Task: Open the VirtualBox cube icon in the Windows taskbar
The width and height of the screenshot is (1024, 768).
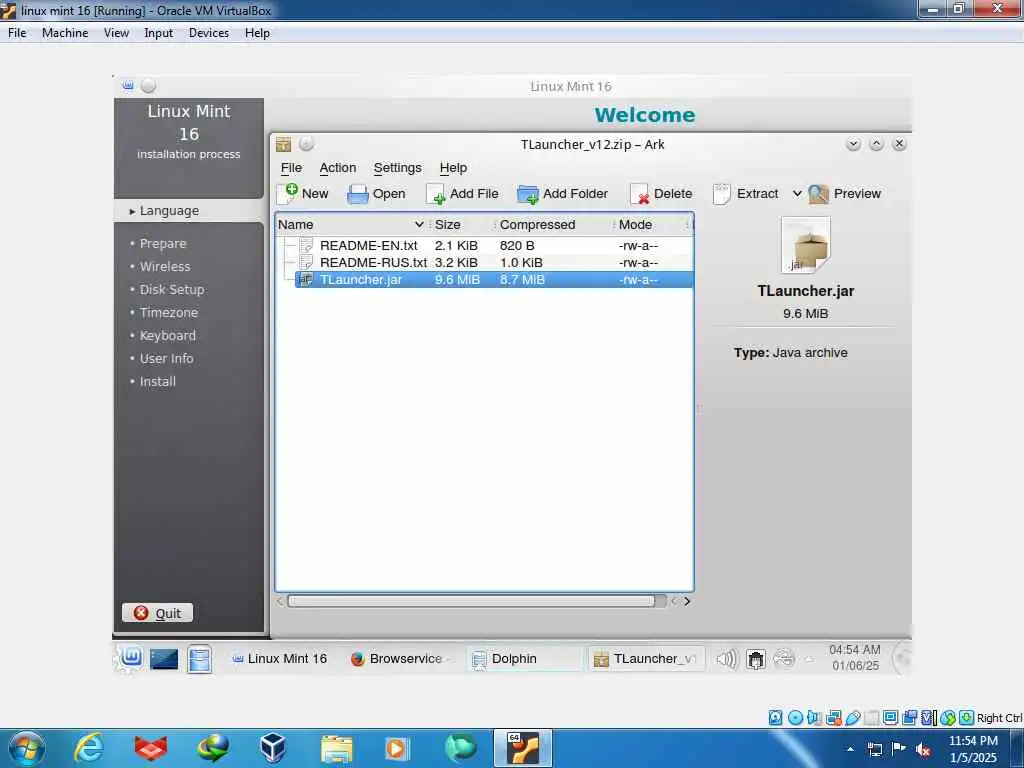Action: click(272, 748)
